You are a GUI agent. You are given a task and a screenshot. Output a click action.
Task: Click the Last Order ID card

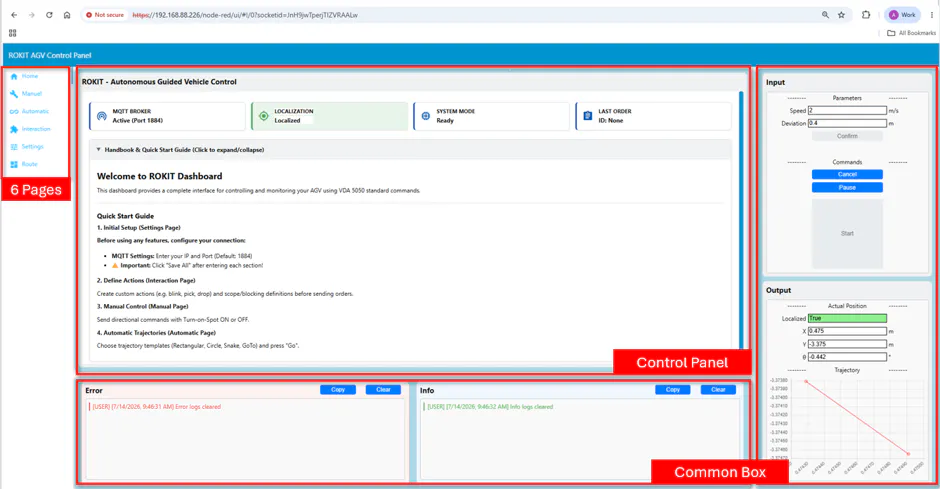[x=653, y=116]
